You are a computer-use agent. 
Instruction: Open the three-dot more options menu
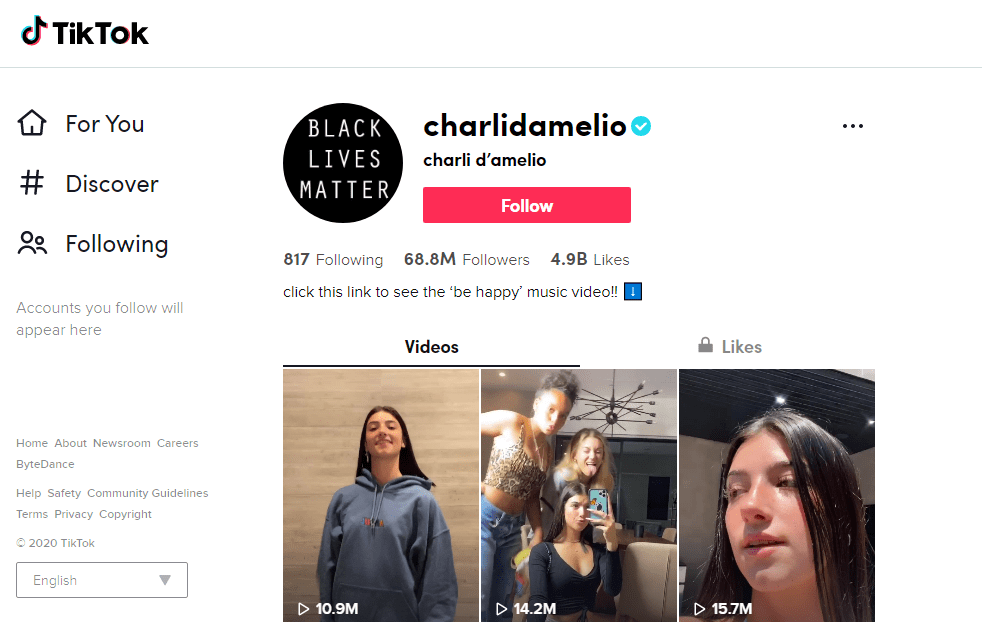[x=852, y=126]
